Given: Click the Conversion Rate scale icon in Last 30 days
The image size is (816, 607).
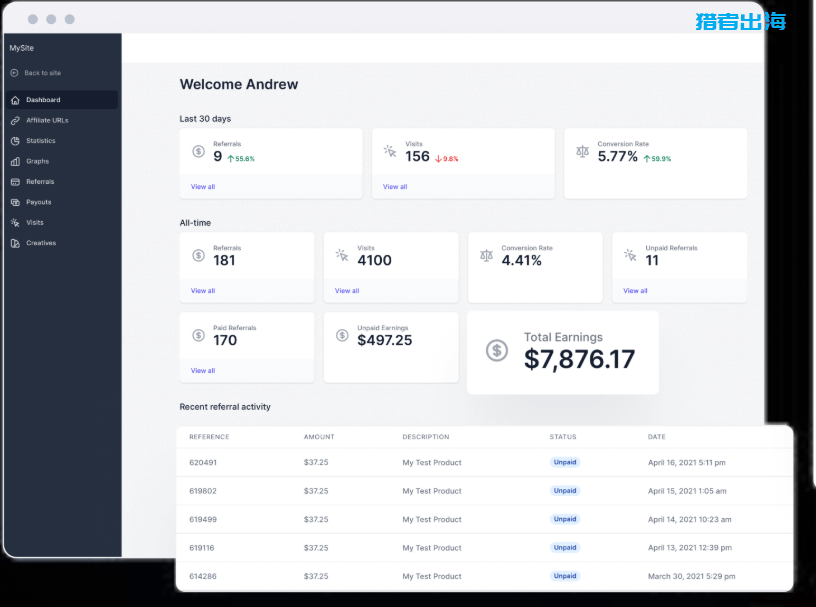Looking at the screenshot, I should (583, 152).
